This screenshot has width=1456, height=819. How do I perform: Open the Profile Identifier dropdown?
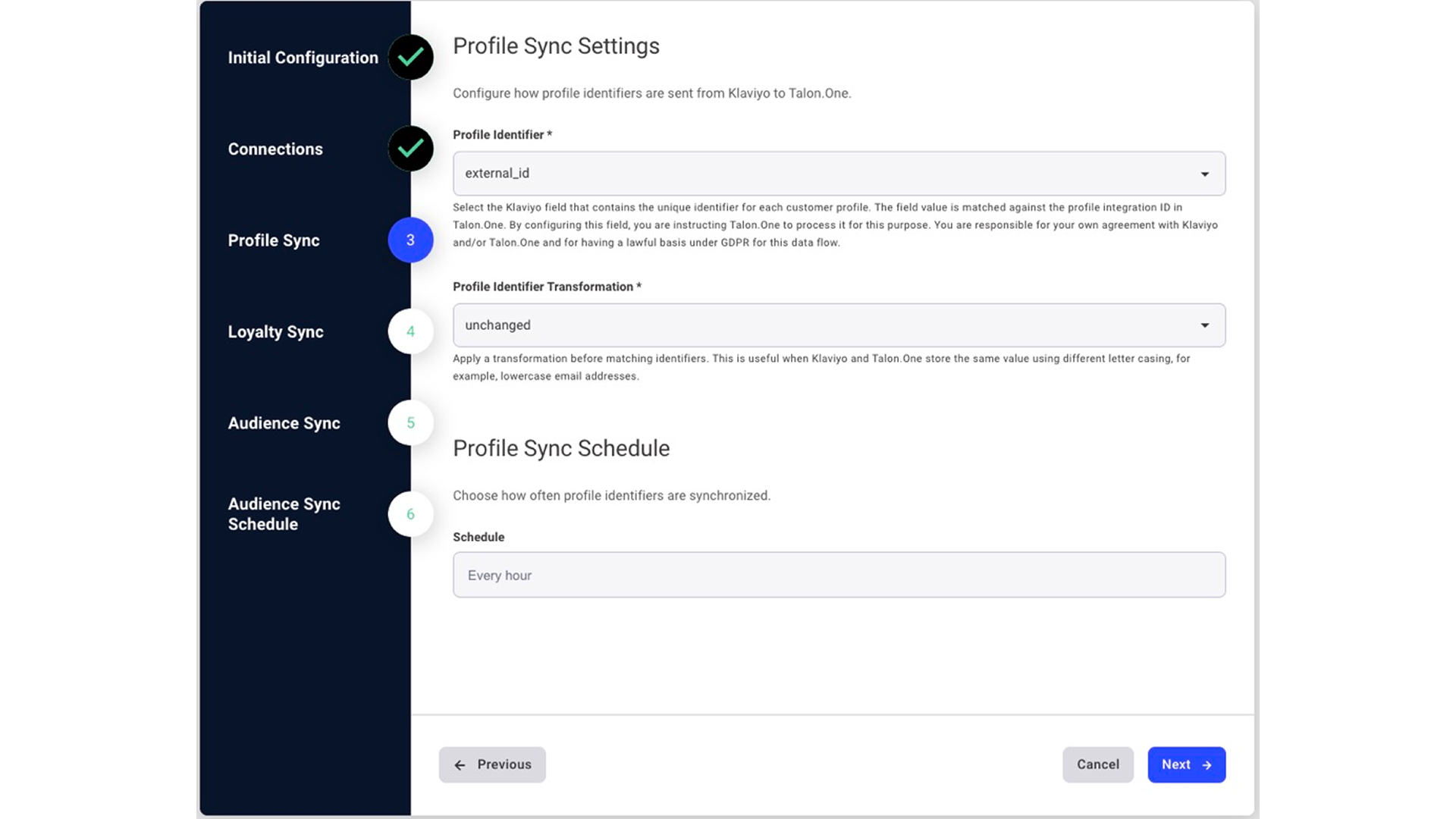[839, 174]
